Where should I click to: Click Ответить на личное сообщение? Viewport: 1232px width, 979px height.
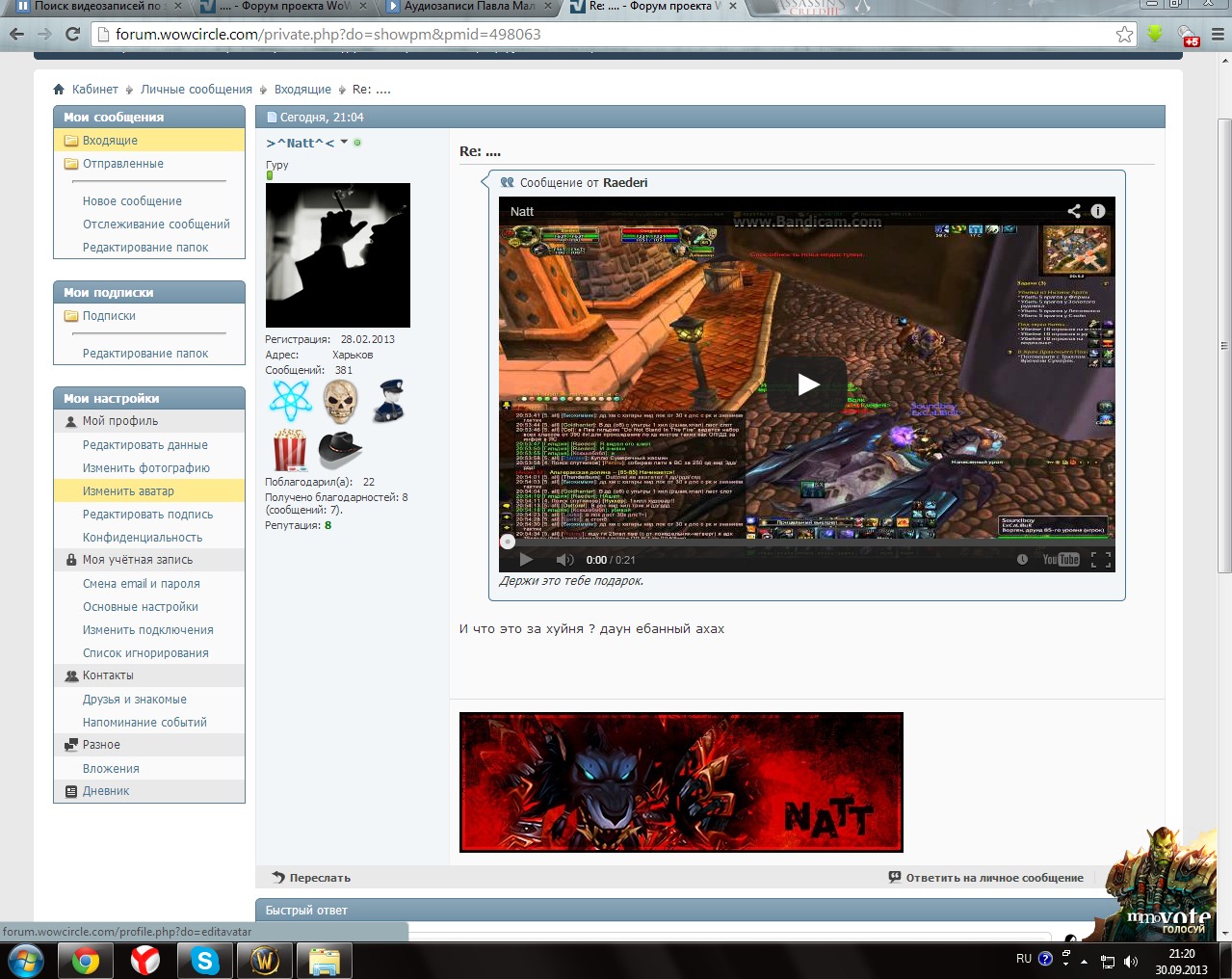(x=986, y=877)
